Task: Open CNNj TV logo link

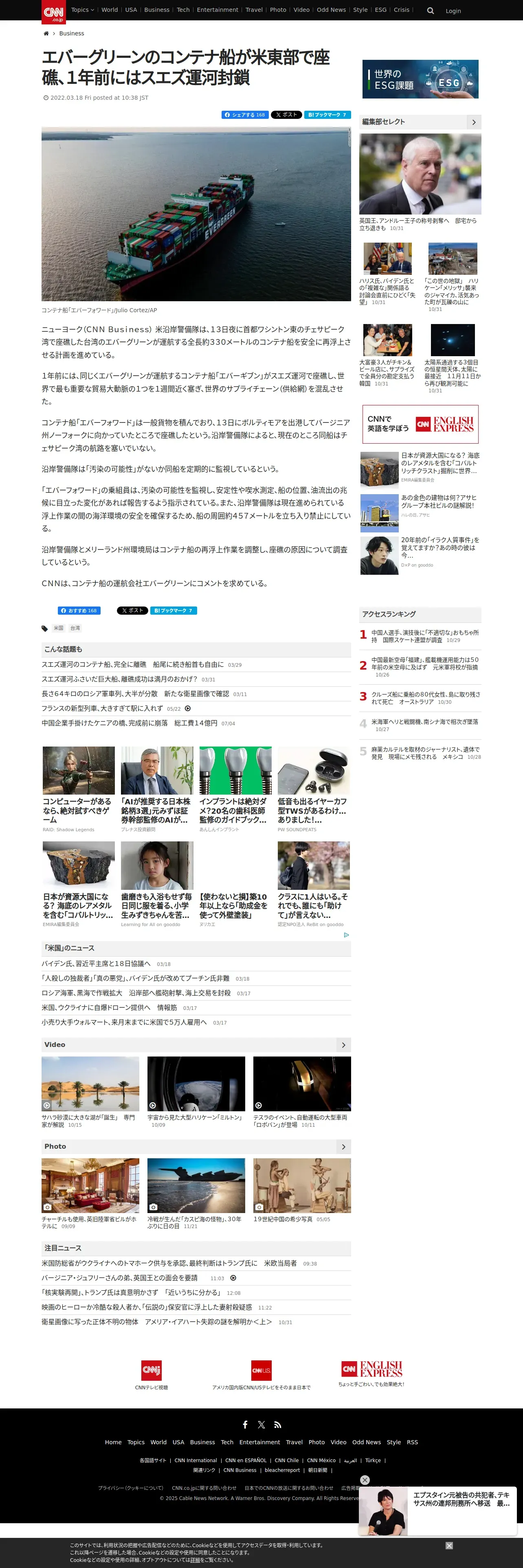Action: [x=151, y=1370]
